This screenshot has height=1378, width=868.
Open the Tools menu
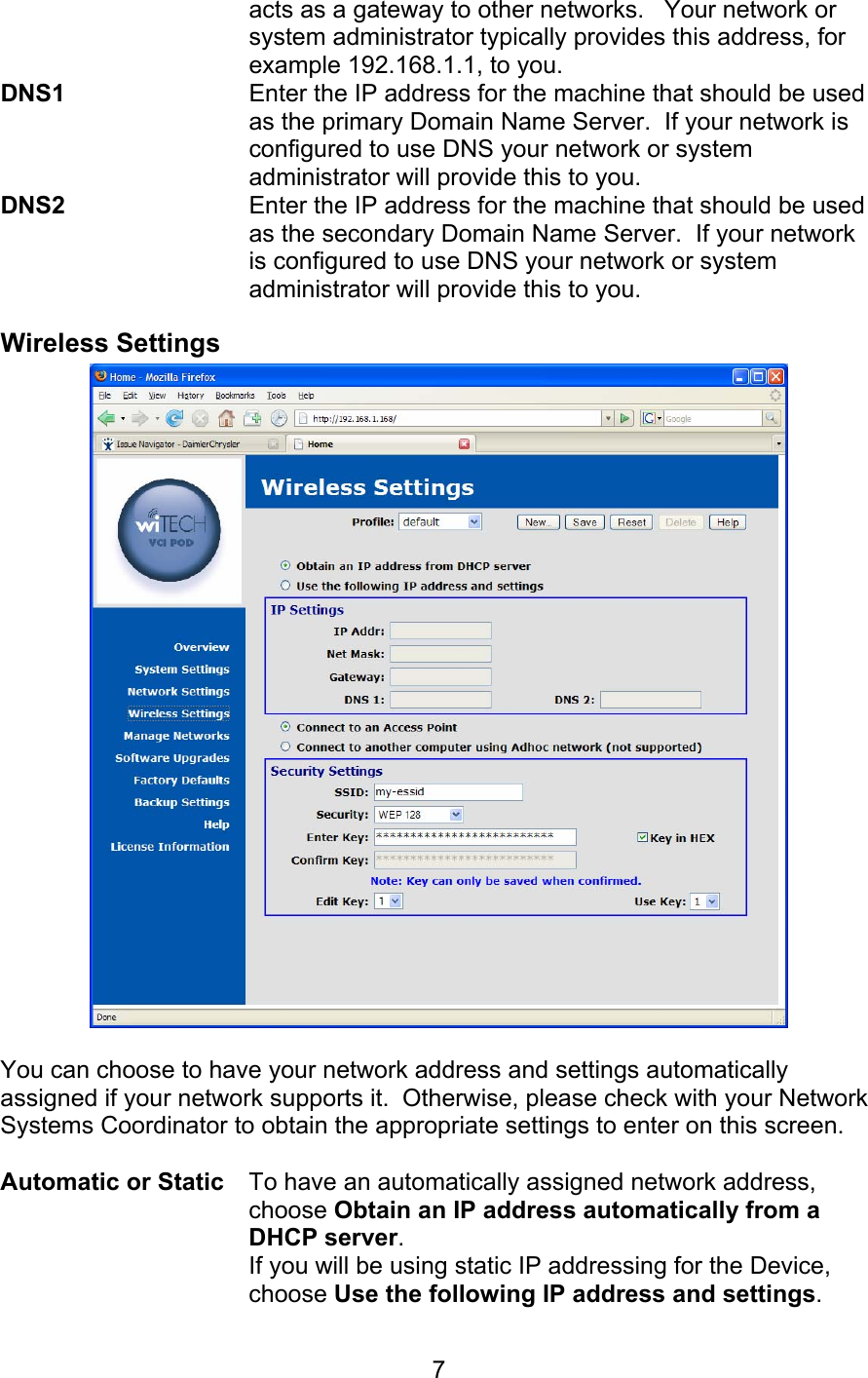pos(277,396)
